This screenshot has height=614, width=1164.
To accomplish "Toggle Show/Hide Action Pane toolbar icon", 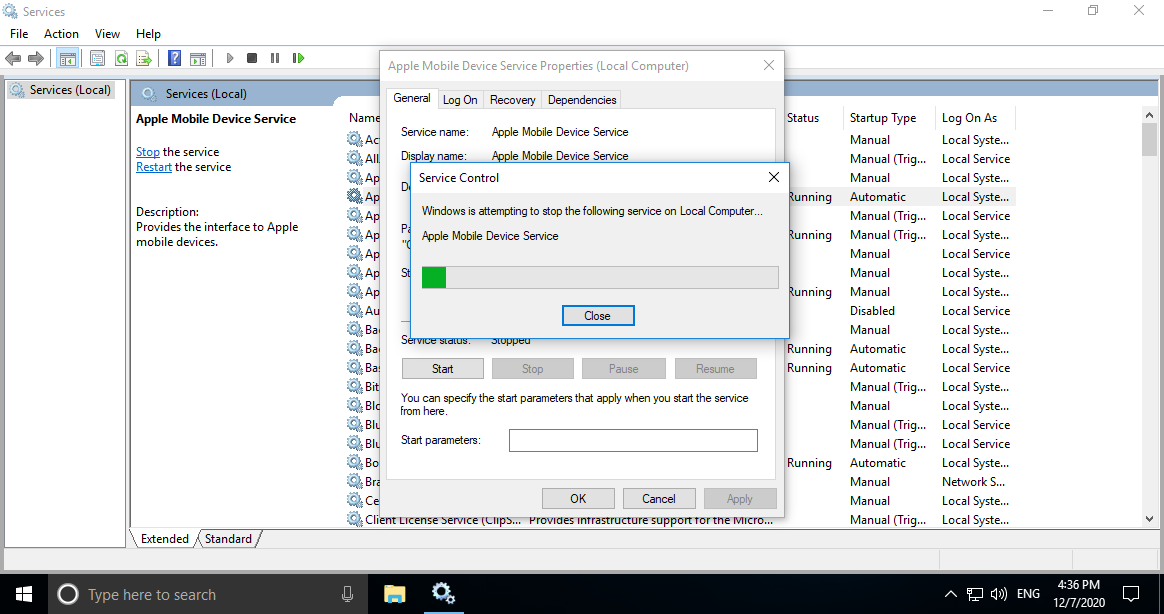I will click(197, 58).
